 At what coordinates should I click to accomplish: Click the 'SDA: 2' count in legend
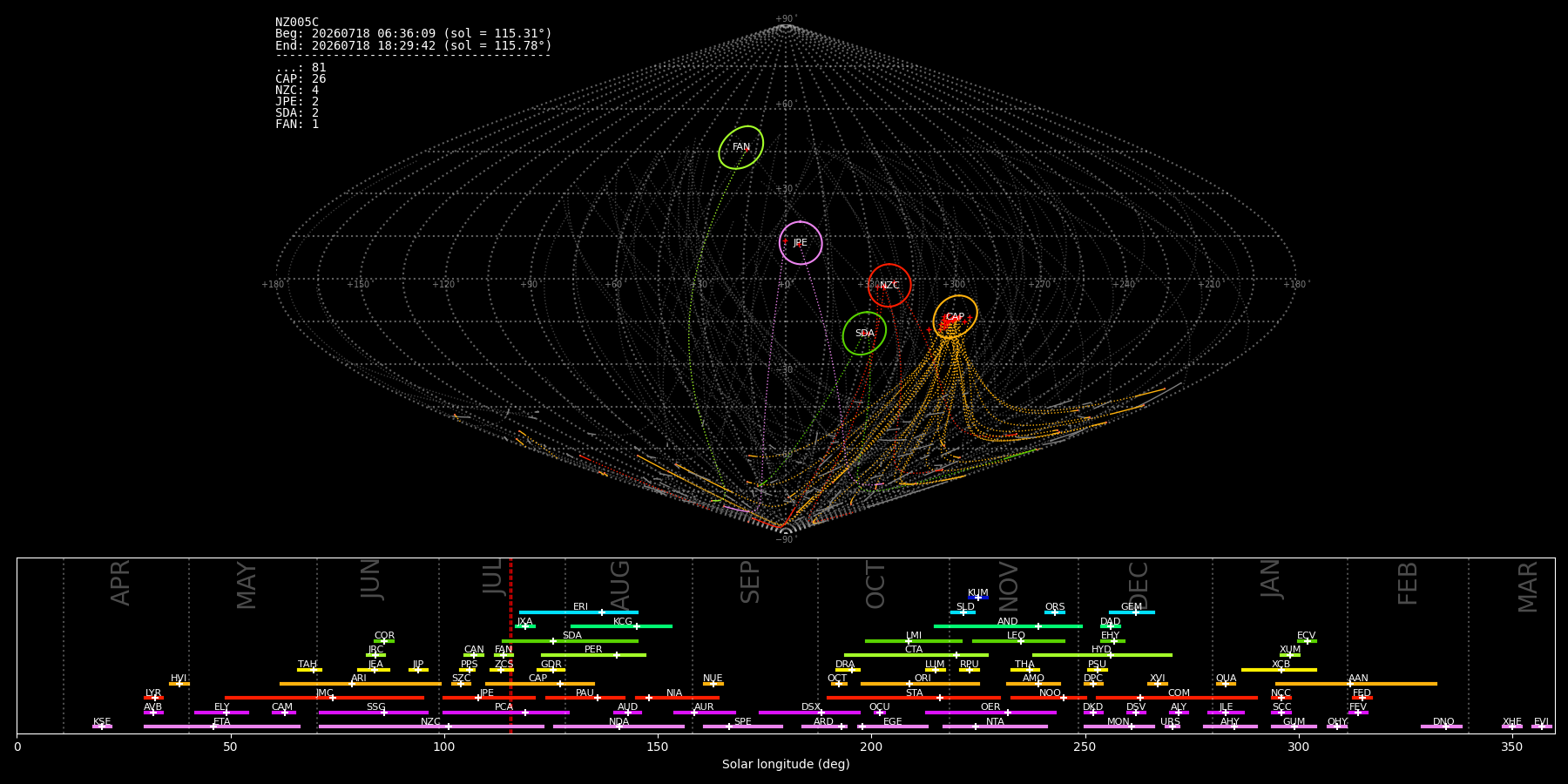coord(297,113)
